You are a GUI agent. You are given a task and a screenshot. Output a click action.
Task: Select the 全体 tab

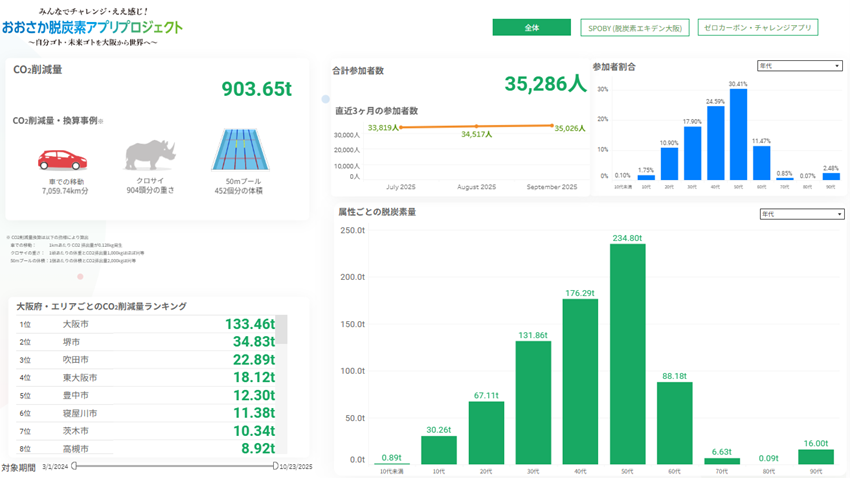531,28
